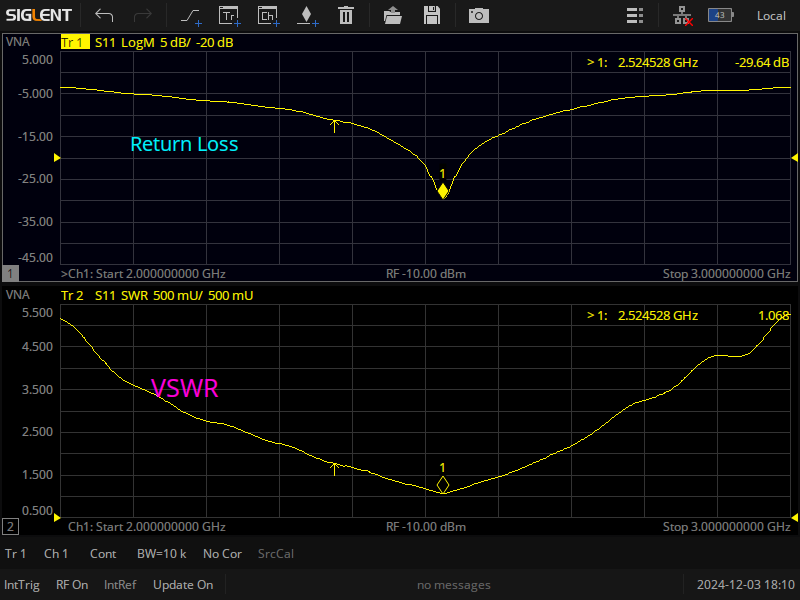Click the No Cor correction status

pyautogui.click(x=222, y=554)
